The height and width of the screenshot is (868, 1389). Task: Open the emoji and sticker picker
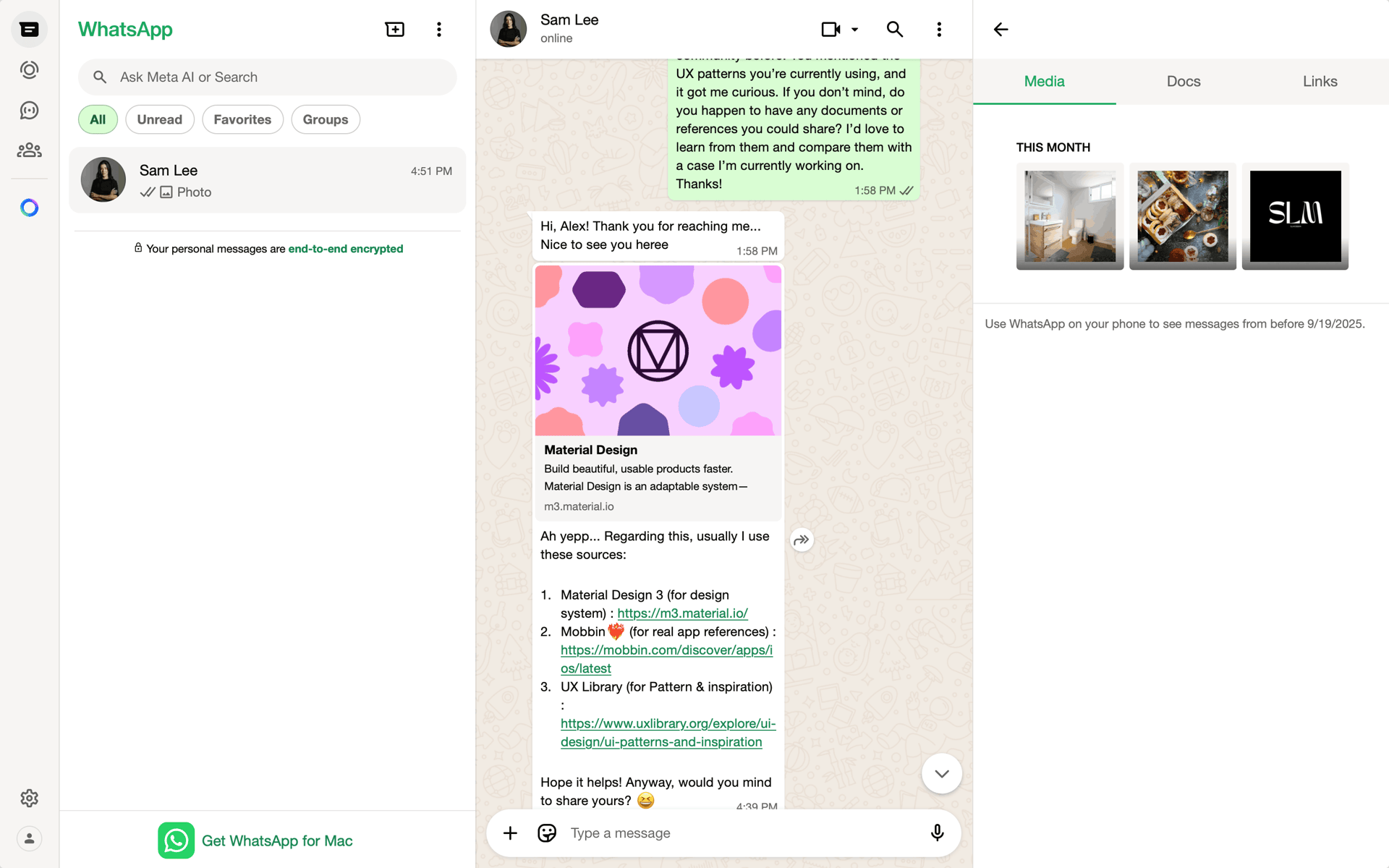click(x=547, y=833)
